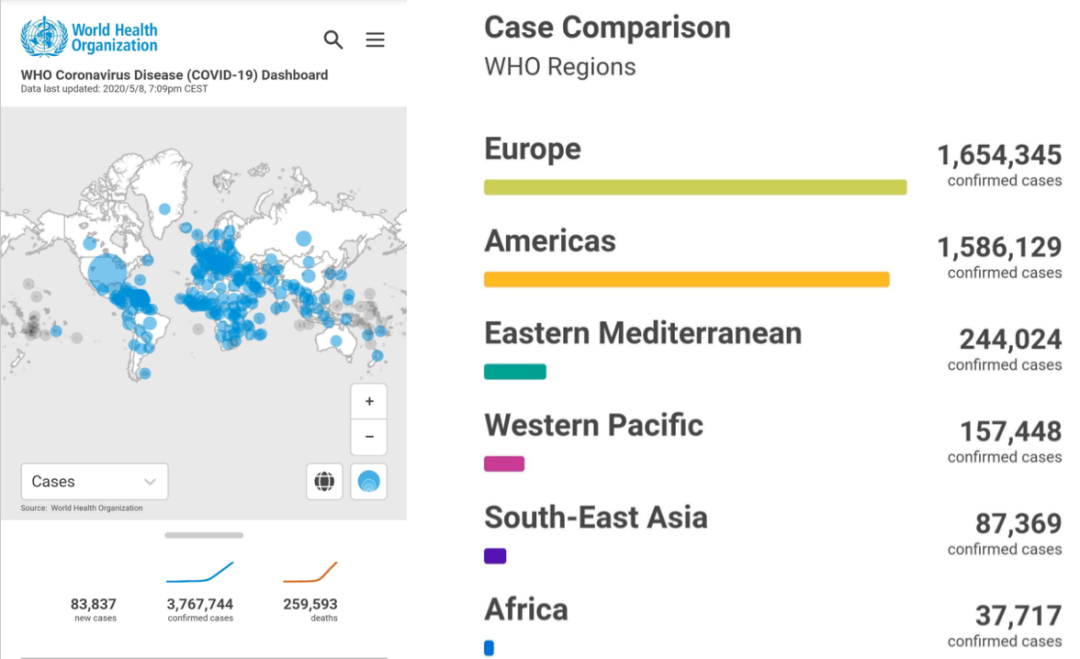Viewport: 1080px width, 659px height.
Task: Select the orange Americas bar
Action: point(686,280)
